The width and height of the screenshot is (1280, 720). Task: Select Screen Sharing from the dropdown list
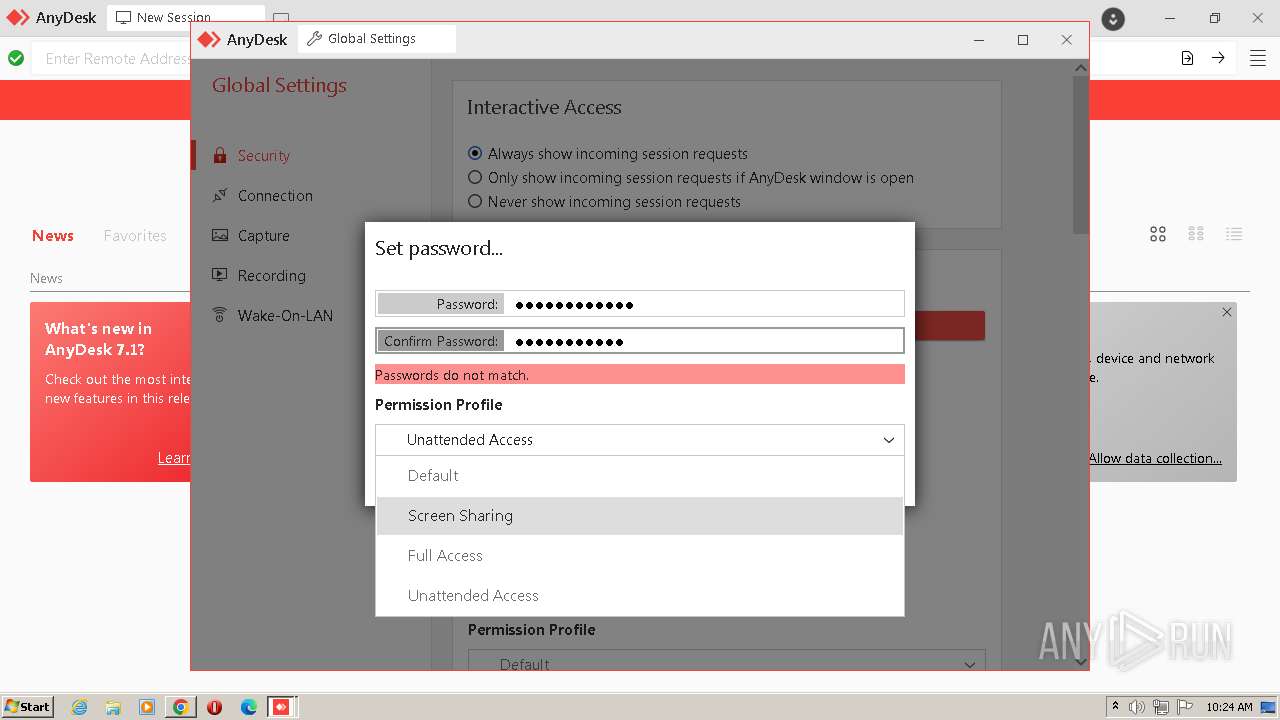pos(640,516)
